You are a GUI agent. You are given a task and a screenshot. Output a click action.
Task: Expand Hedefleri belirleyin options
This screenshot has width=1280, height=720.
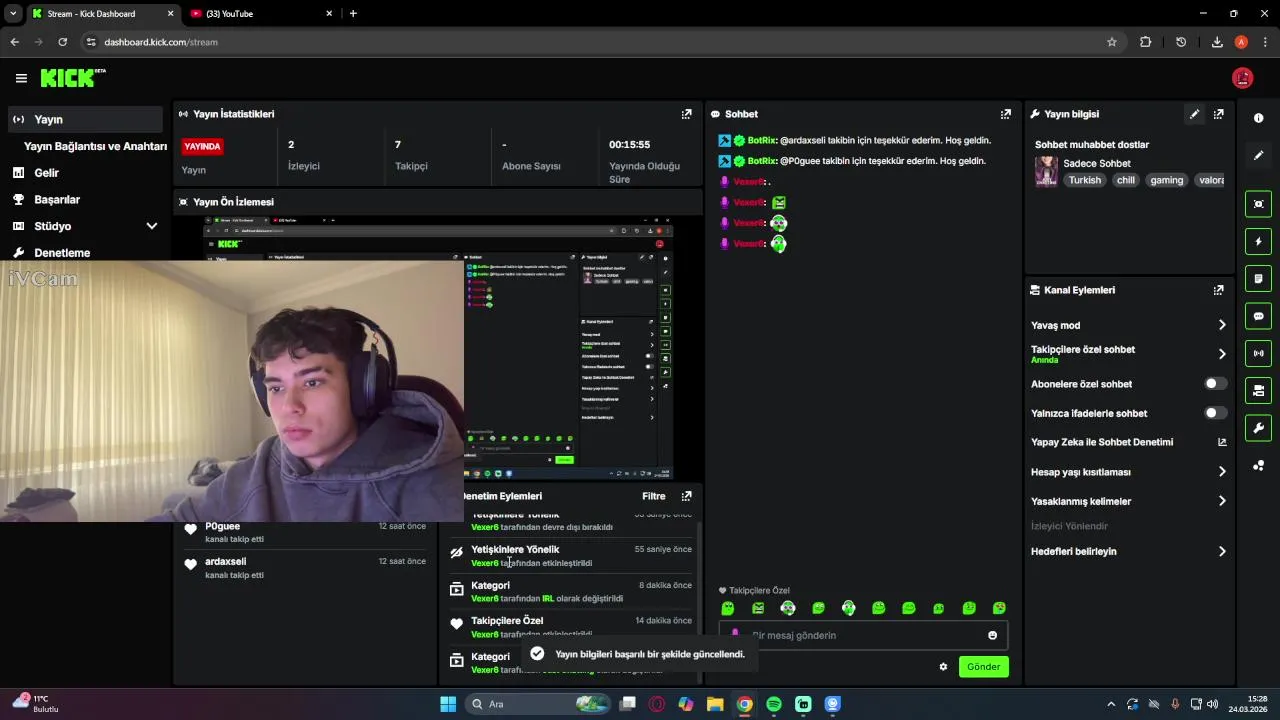click(1222, 551)
